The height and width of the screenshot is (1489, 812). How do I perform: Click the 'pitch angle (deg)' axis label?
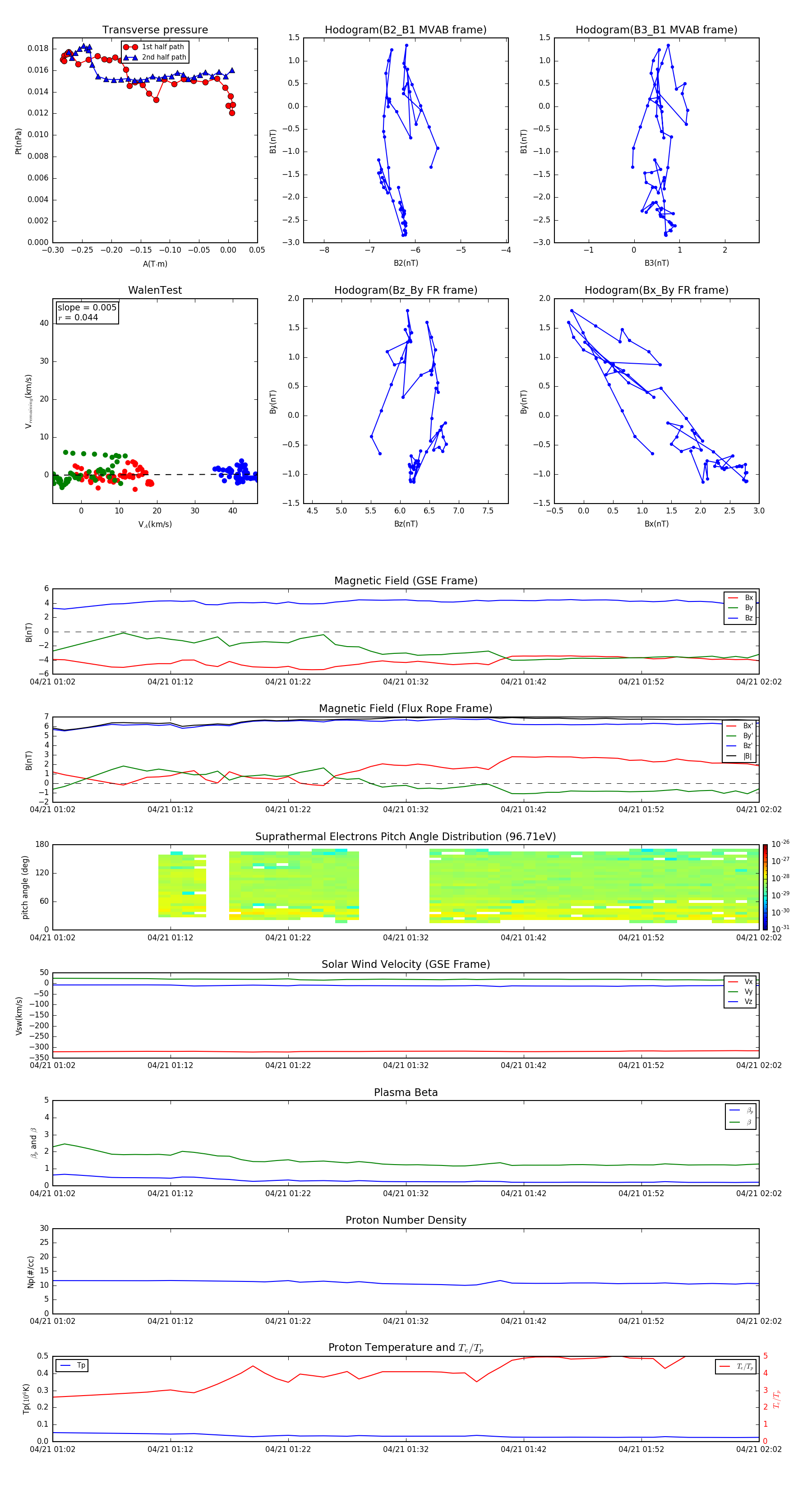pyautogui.click(x=25, y=887)
